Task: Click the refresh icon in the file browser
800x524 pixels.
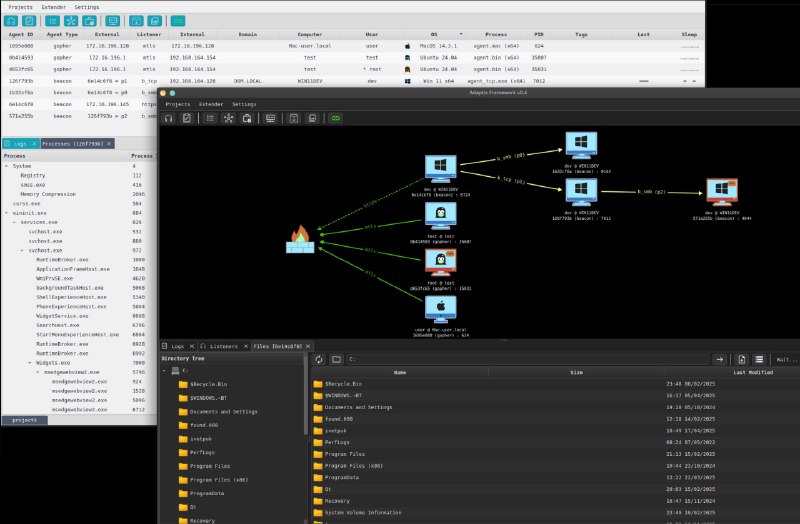Action: [x=319, y=359]
